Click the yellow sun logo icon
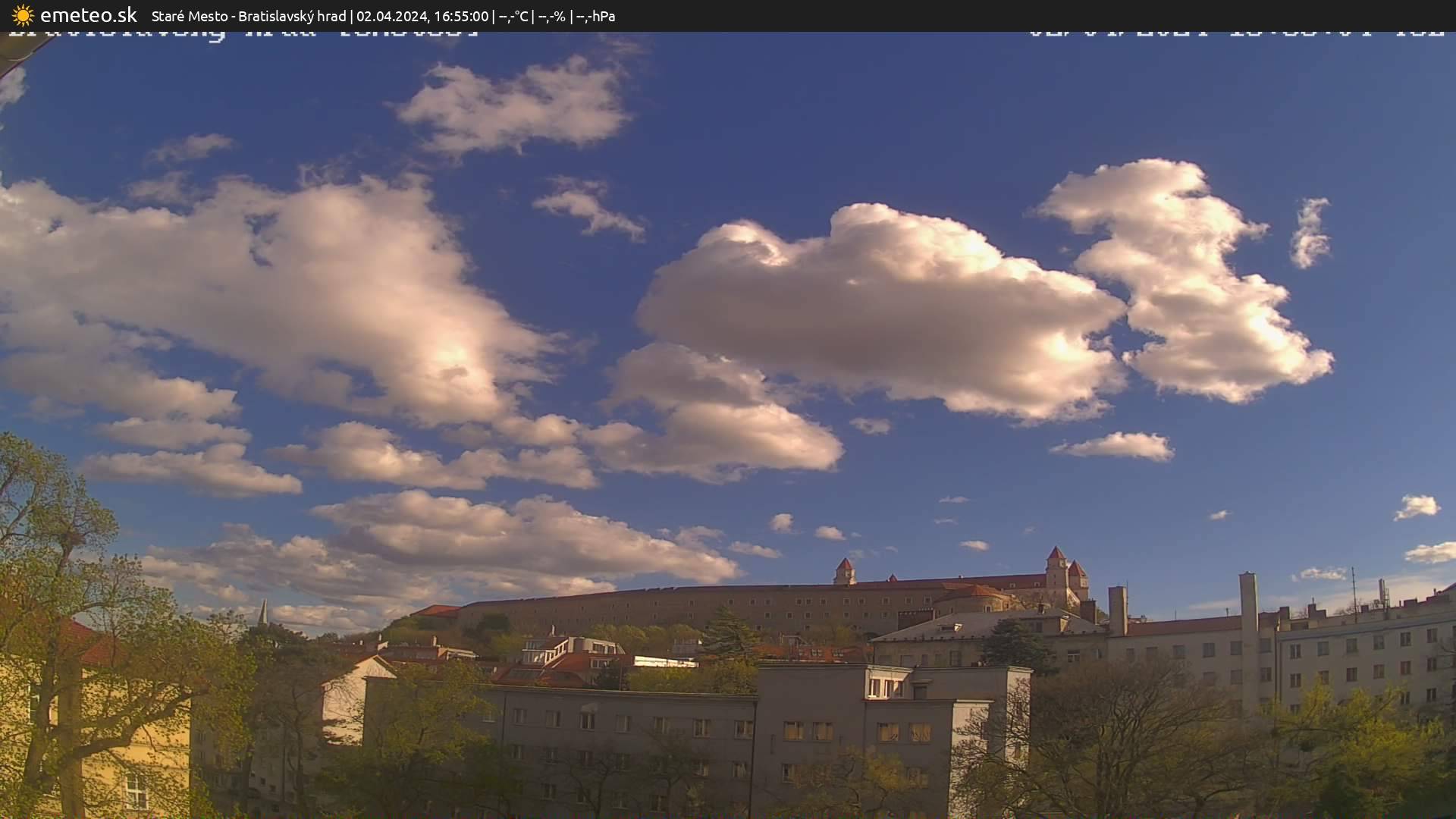1456x819 pixels. point(23,15)
